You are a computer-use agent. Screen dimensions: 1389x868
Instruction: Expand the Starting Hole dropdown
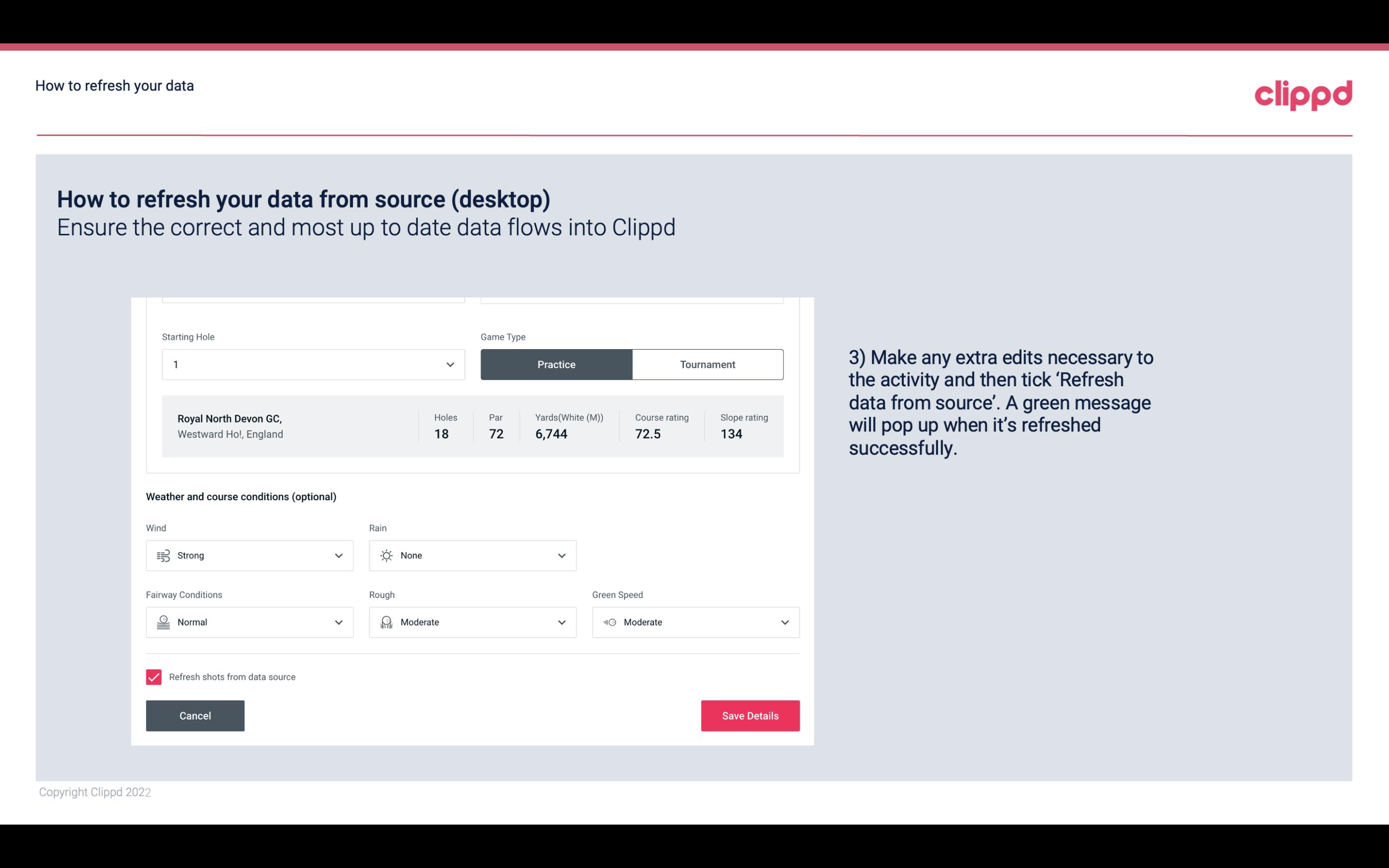point(449,364)
